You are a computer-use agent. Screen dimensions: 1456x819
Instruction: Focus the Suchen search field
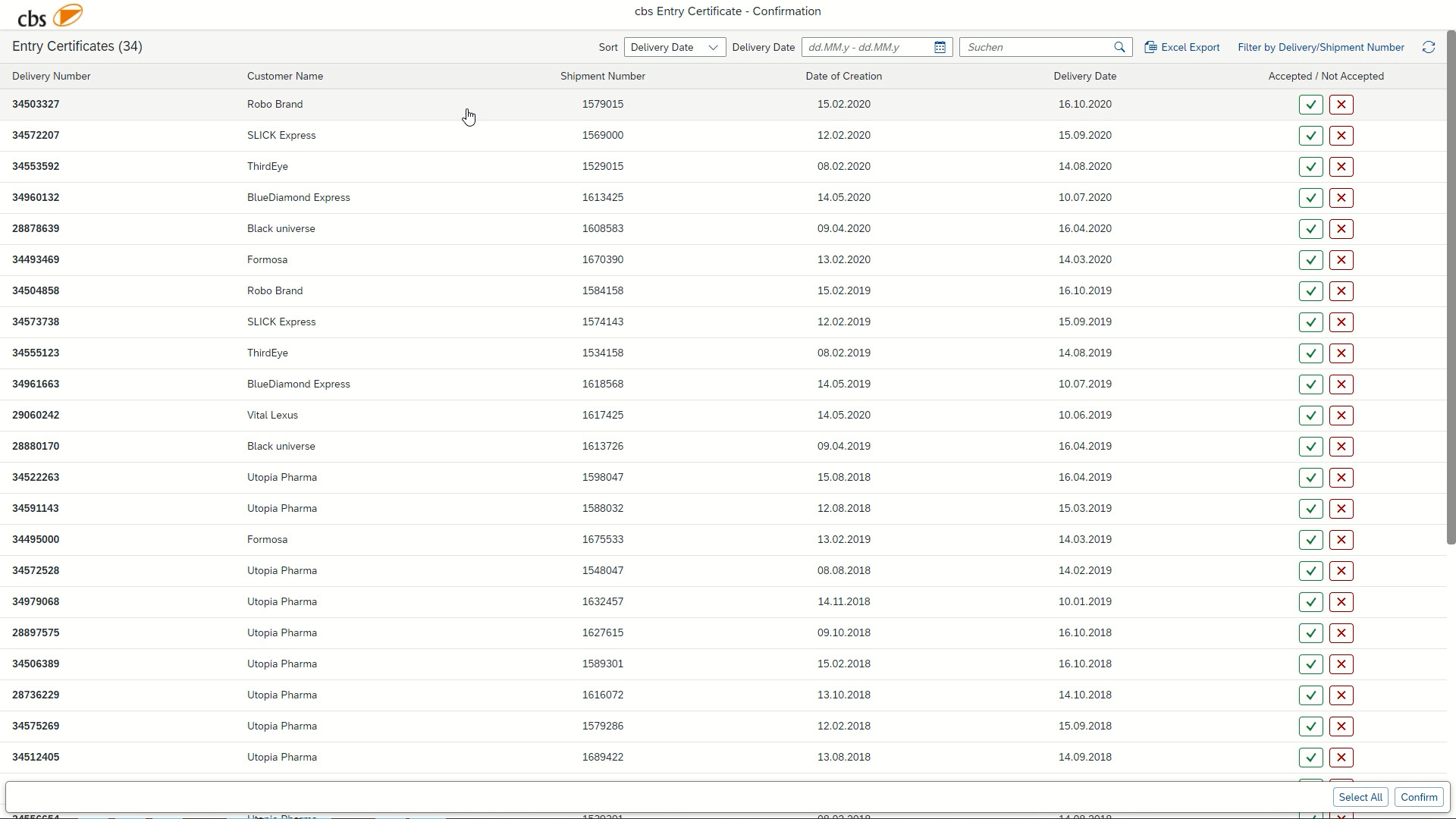pos(1035,47)
